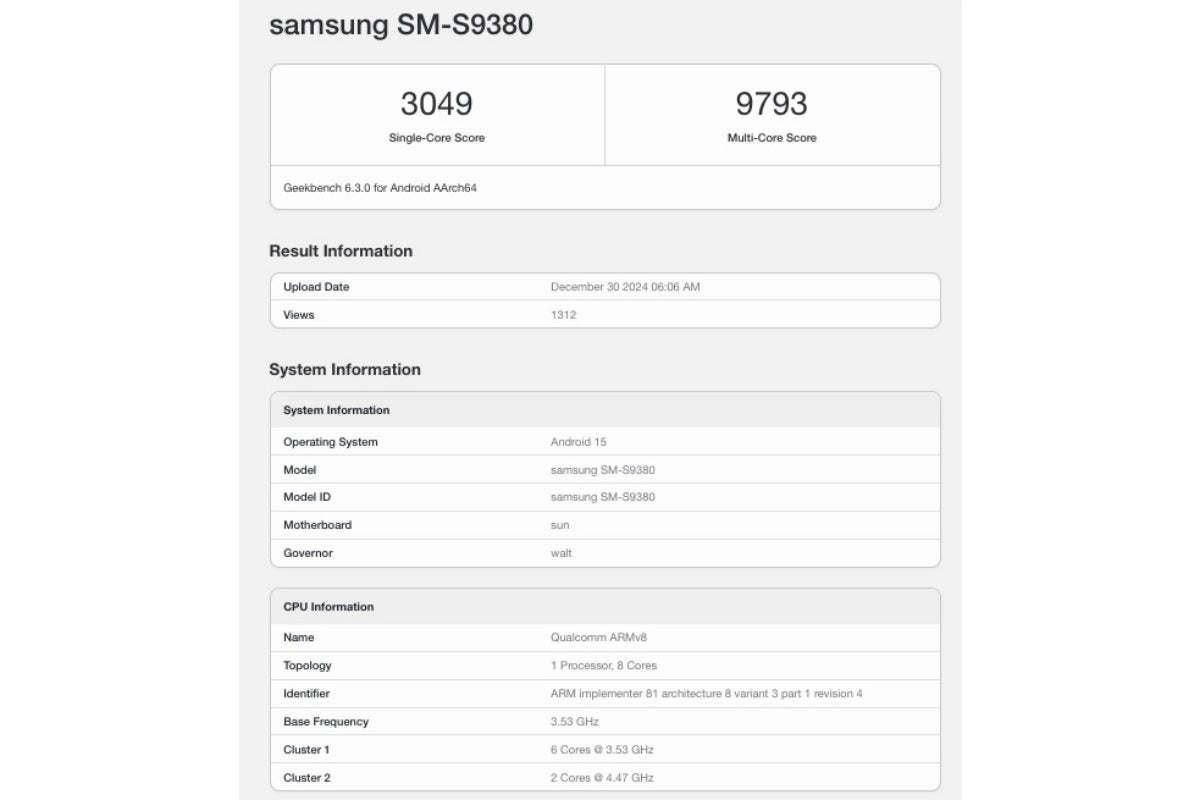
Task: Select the Android 15 operating system value
Action: point(578,442)
